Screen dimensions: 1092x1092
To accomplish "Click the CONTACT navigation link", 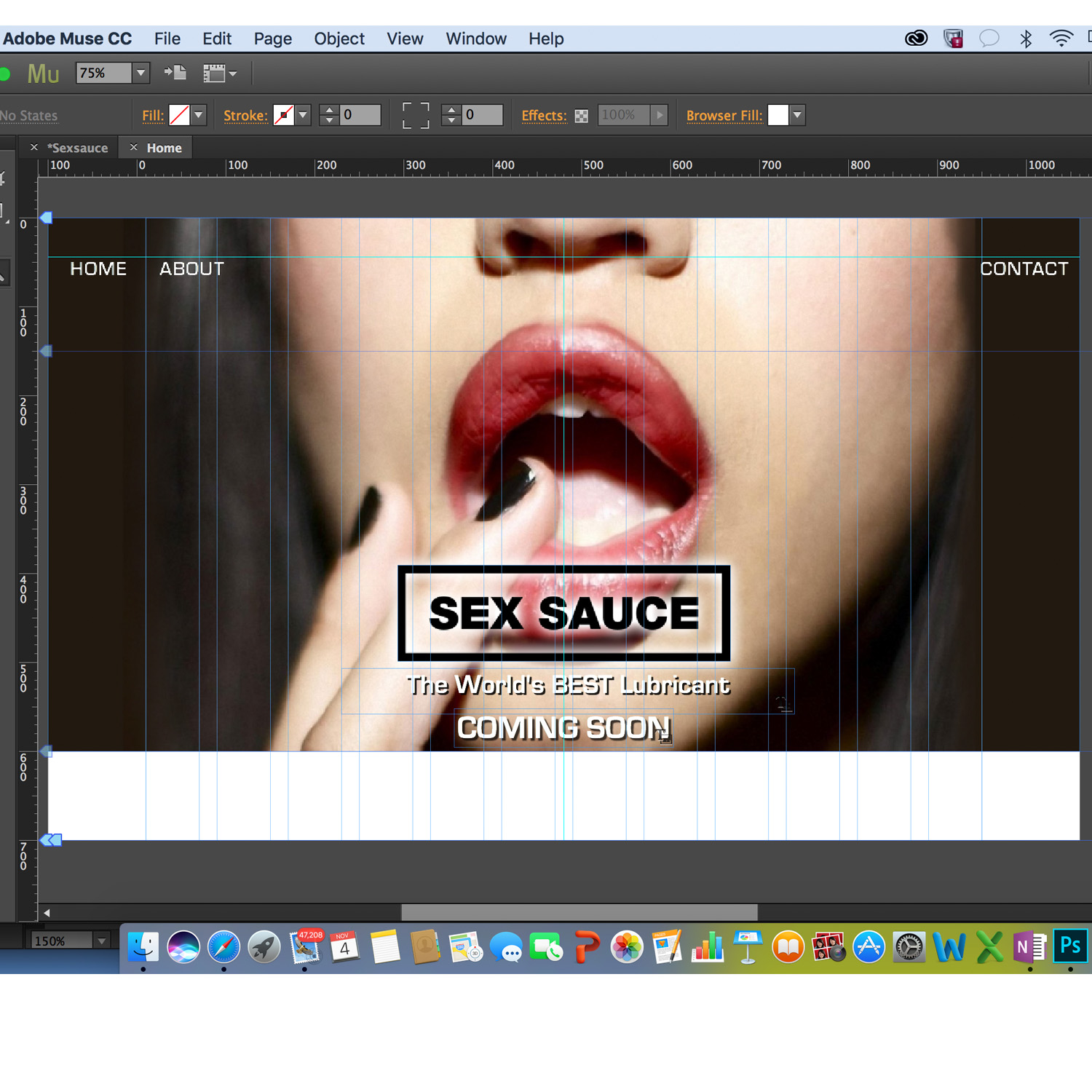I will tap(1024, 269).
